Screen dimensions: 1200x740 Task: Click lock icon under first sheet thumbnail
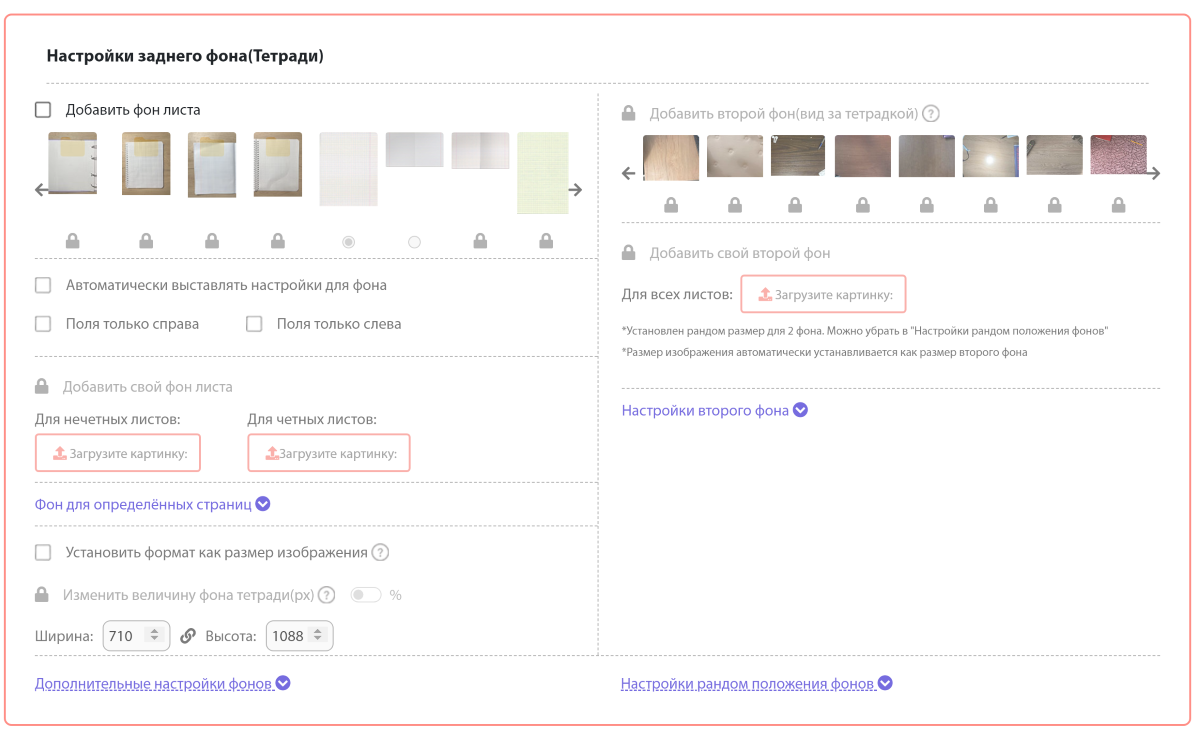[x=72, y=241]
